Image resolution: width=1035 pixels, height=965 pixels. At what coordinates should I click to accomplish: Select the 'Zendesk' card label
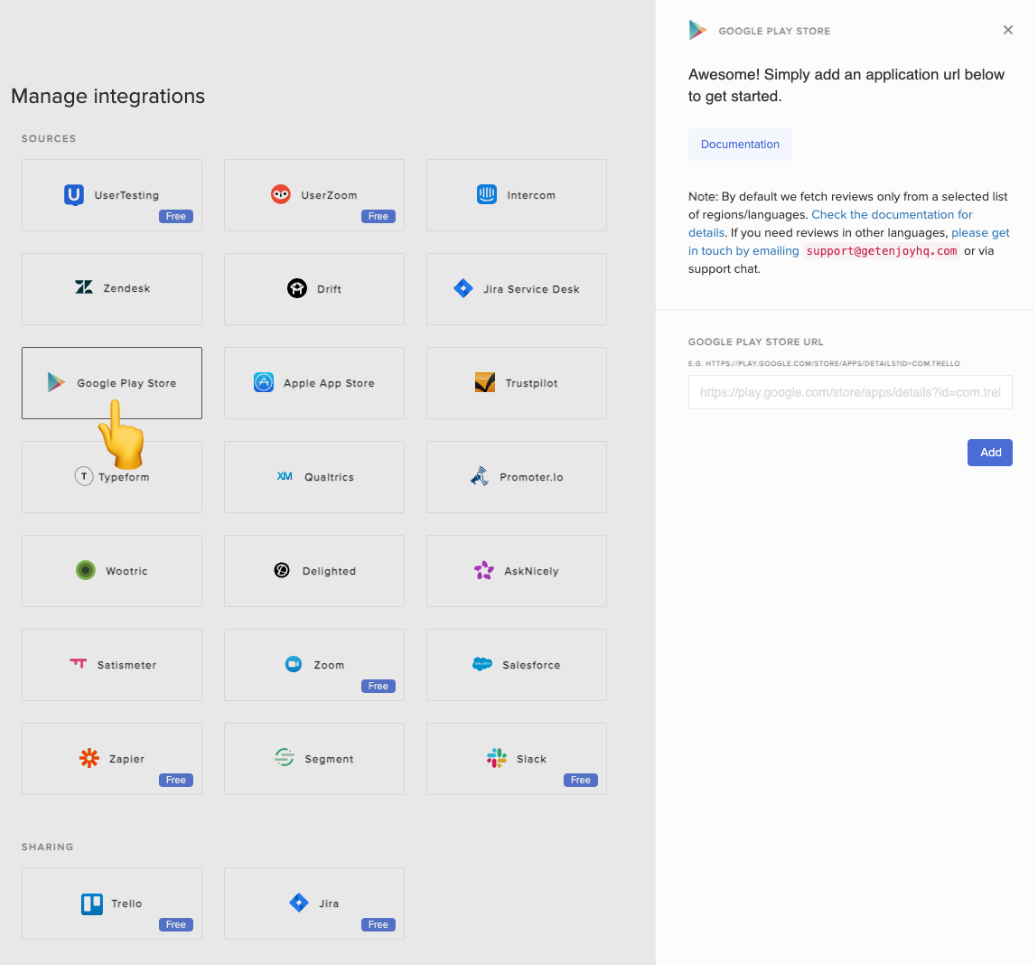tap(127, 288)
